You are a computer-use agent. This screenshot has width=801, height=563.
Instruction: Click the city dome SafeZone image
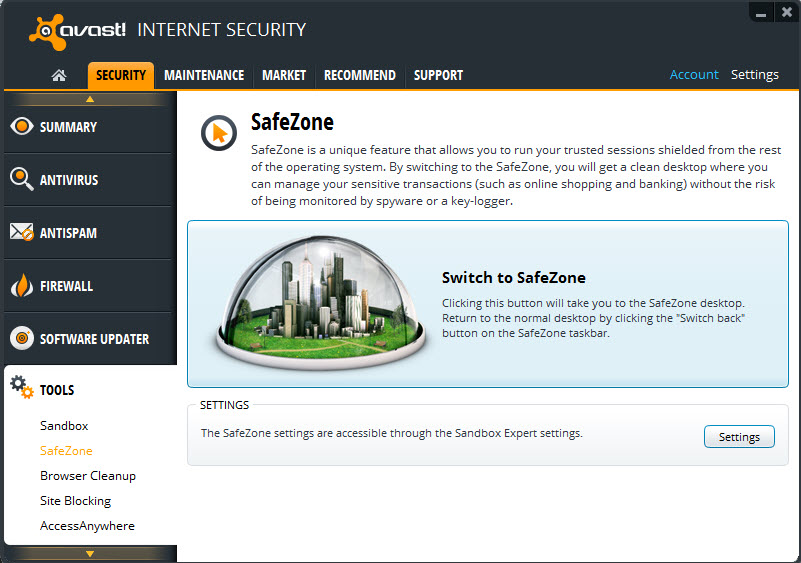[320, 302]
